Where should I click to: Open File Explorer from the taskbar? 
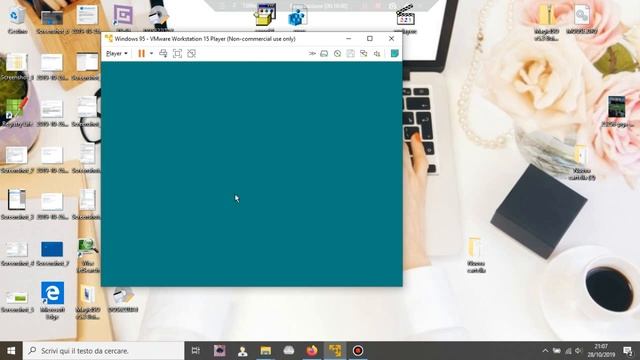point(266,351)
